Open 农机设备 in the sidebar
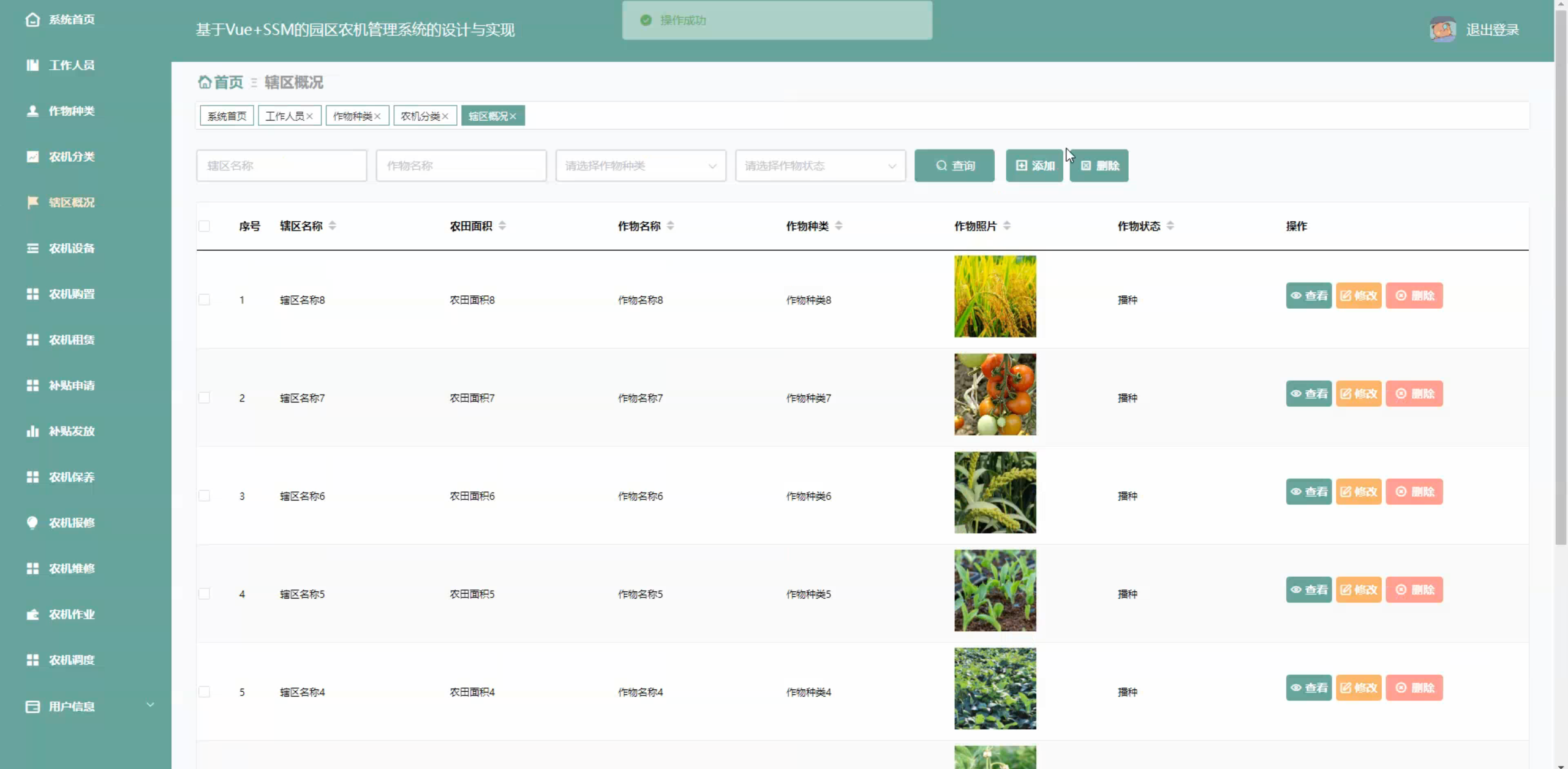The width and height of the screenshot is (1568, 769). click(x=72, y=248)
